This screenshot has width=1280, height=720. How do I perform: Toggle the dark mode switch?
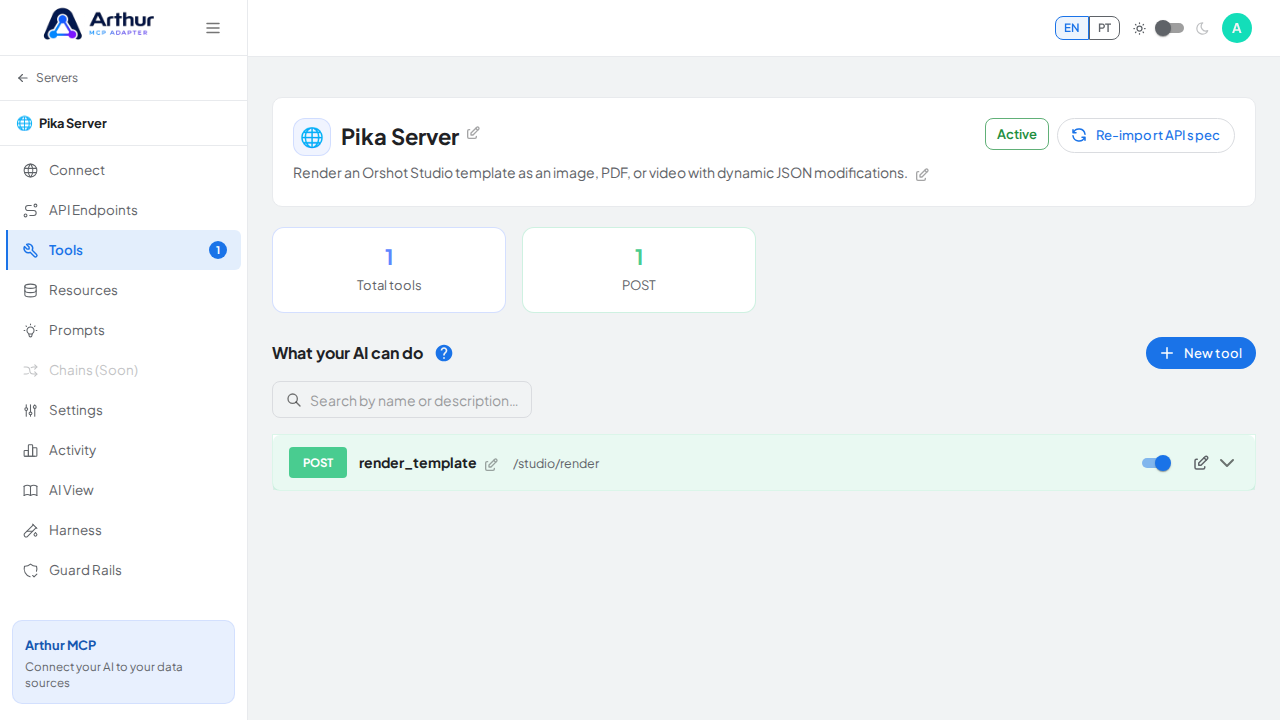point(1169,28)
